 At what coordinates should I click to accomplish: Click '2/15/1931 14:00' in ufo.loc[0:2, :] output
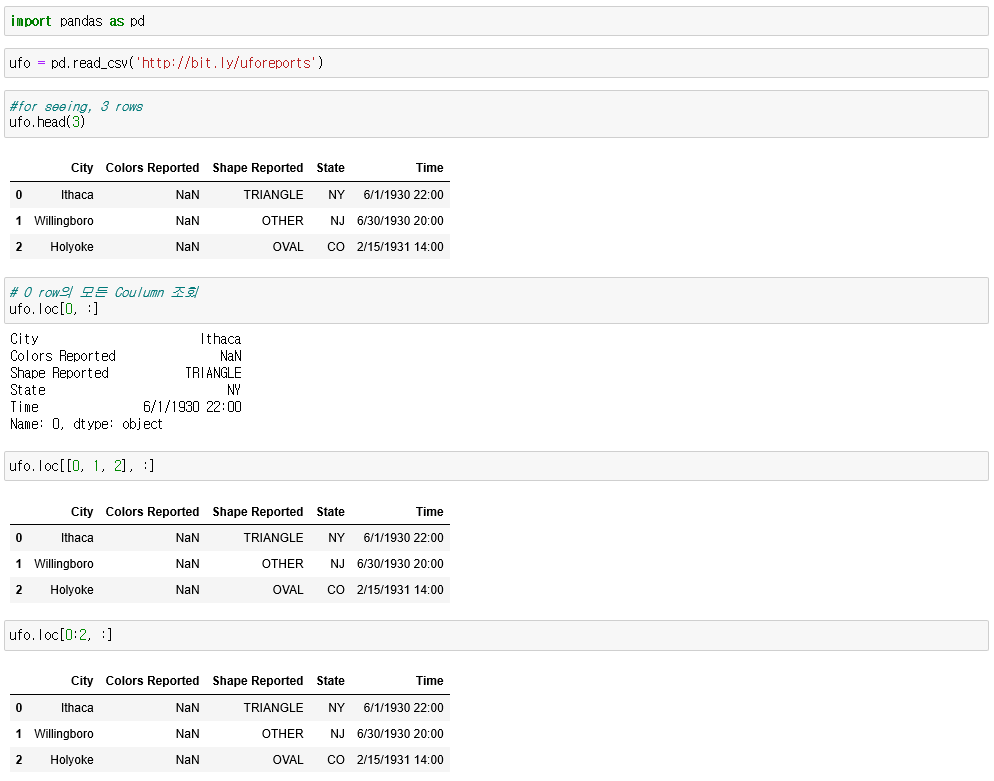pos(400,759)
